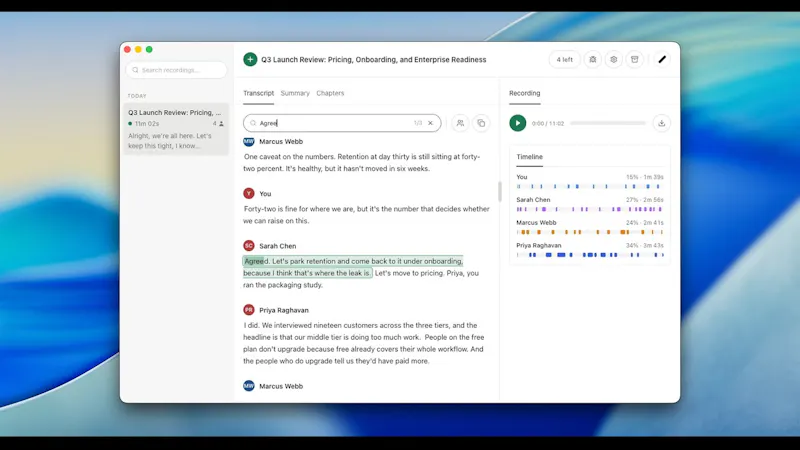Switch to the Chapters tab

pyautogui.click(x=330, y=93)
